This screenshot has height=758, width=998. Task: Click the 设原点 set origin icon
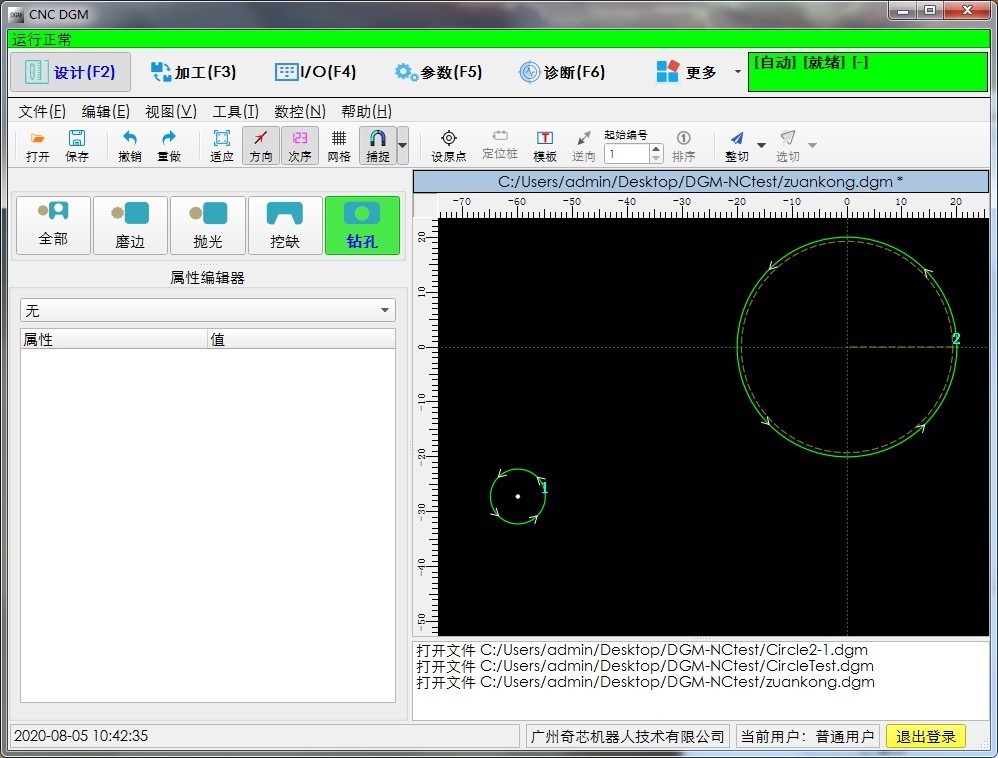[449, 146]
